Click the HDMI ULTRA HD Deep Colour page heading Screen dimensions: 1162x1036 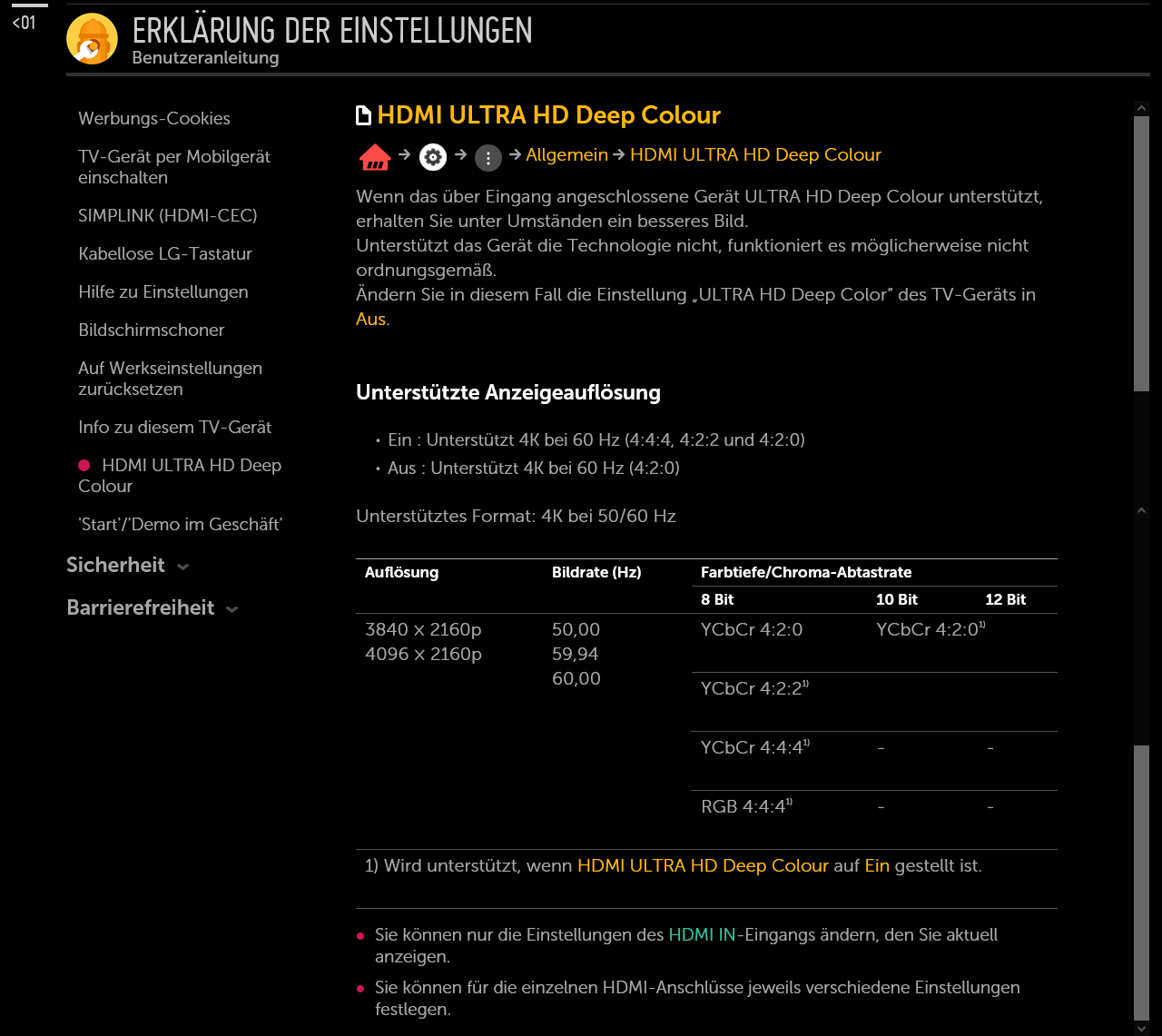tap(548, 115)
